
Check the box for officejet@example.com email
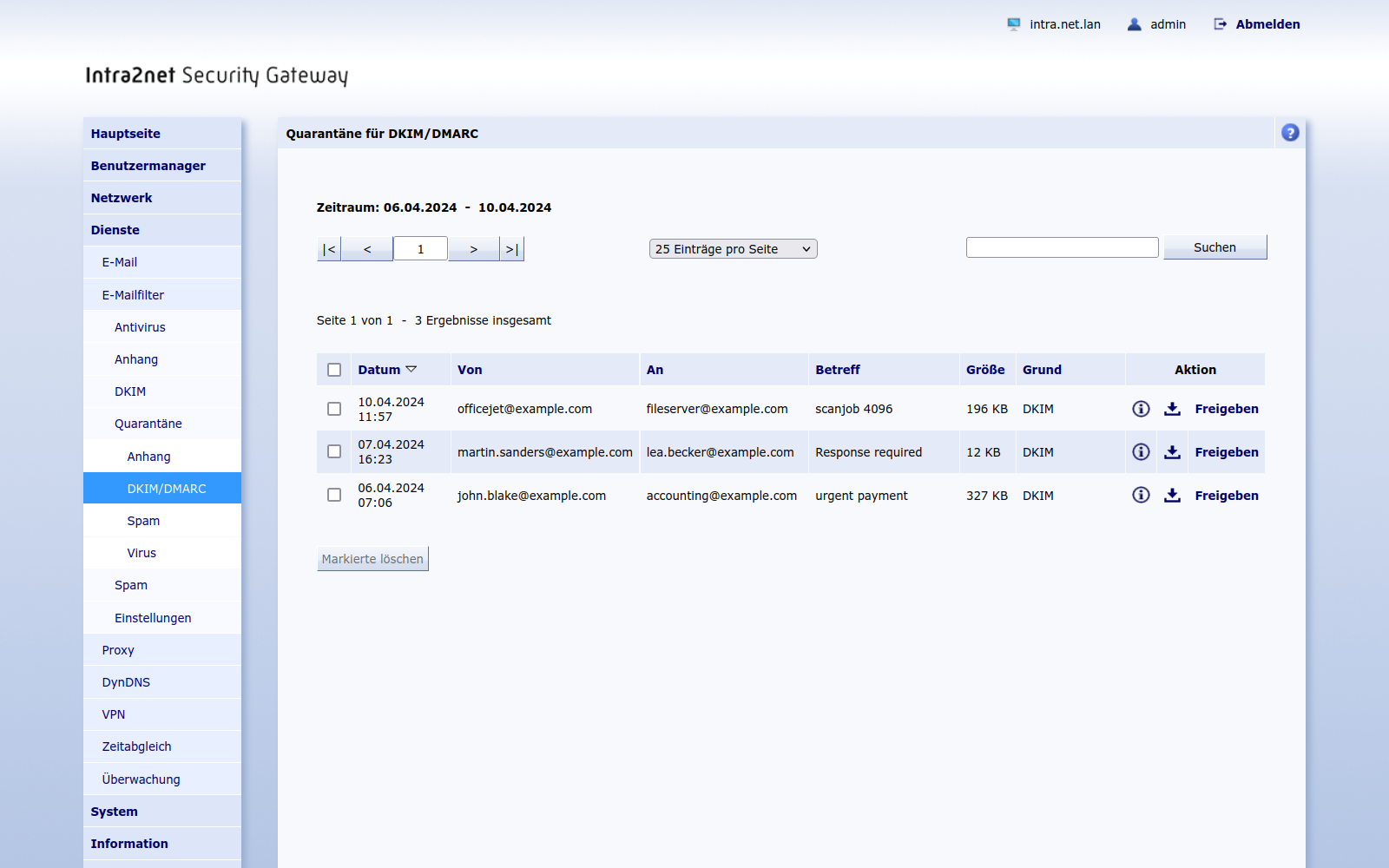(x=334, y=409)
